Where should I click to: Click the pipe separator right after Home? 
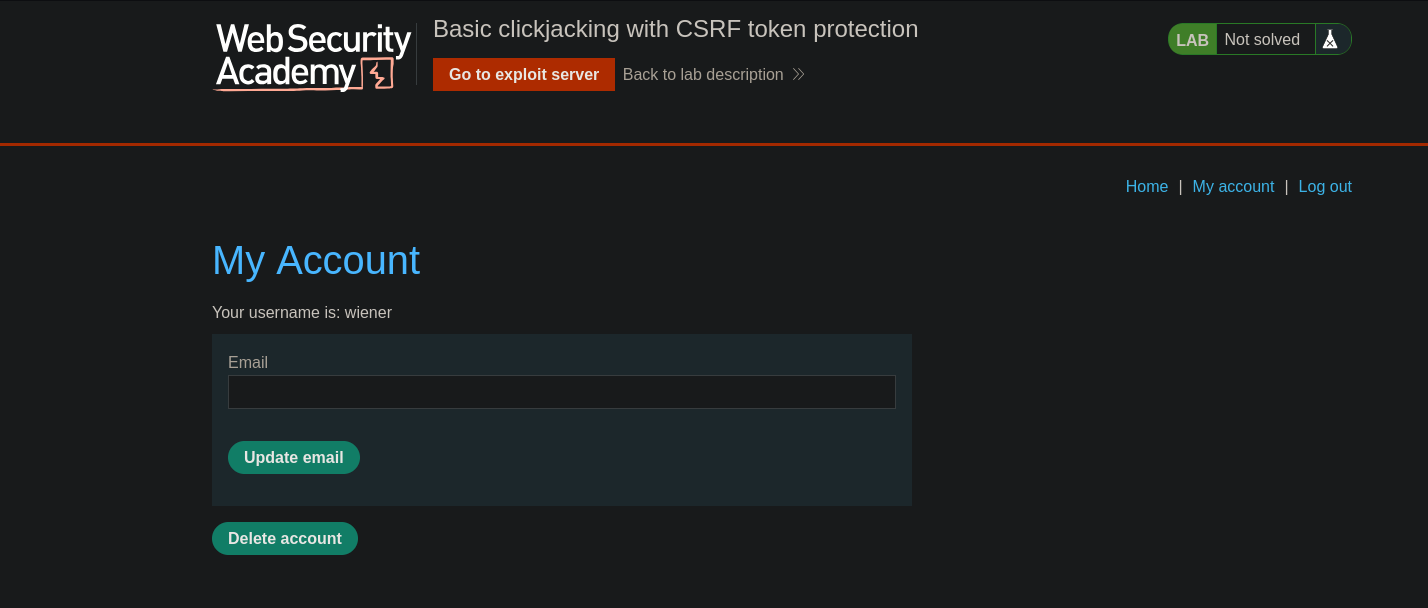1180,186
